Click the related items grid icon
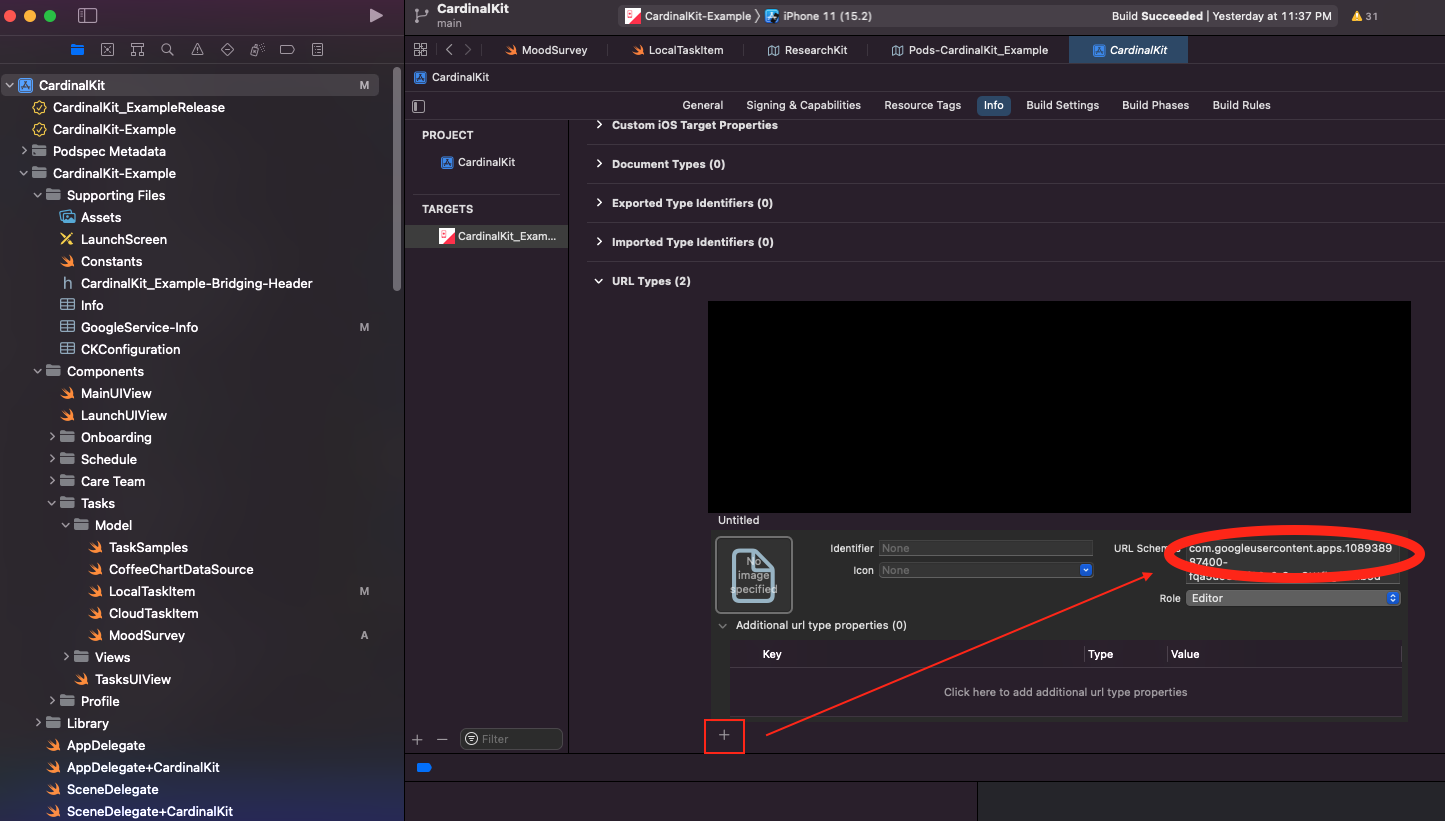 (420, 50)
